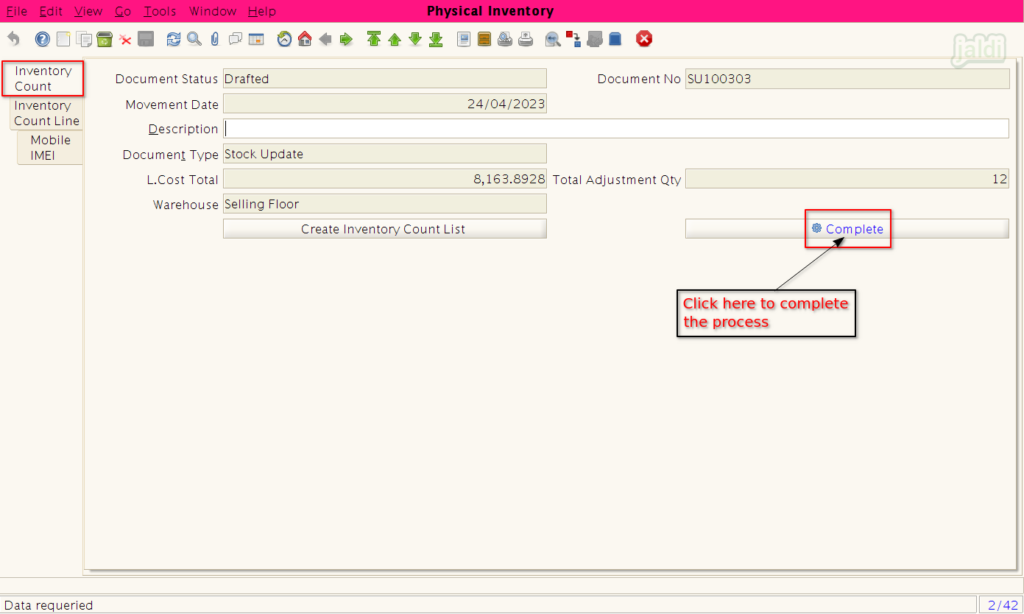Open Archived documents with the cabinet icon
The height and width of the screenshot is (614, 1024).
click(484, 39)
